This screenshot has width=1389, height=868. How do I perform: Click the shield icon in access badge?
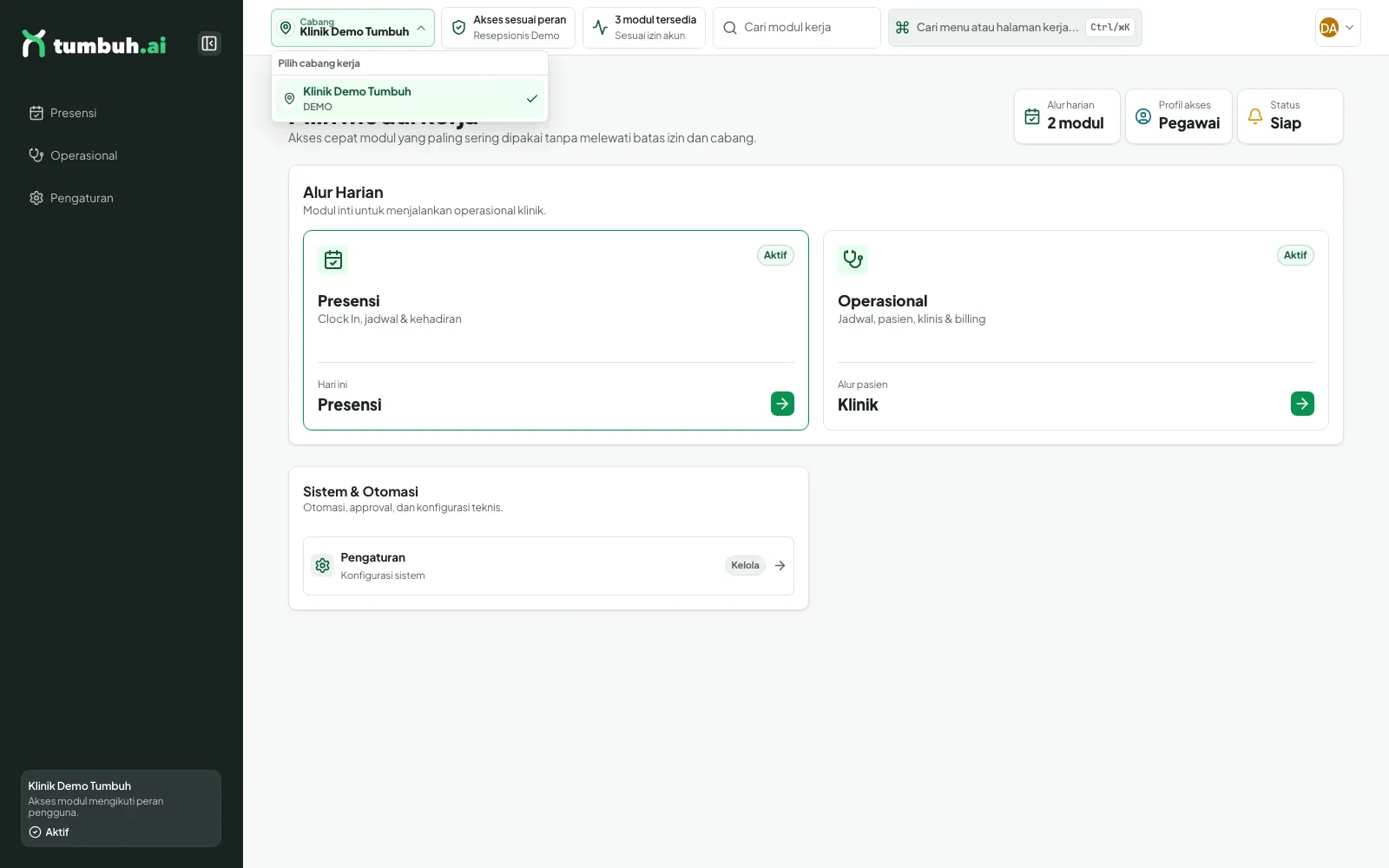point(458,28)
